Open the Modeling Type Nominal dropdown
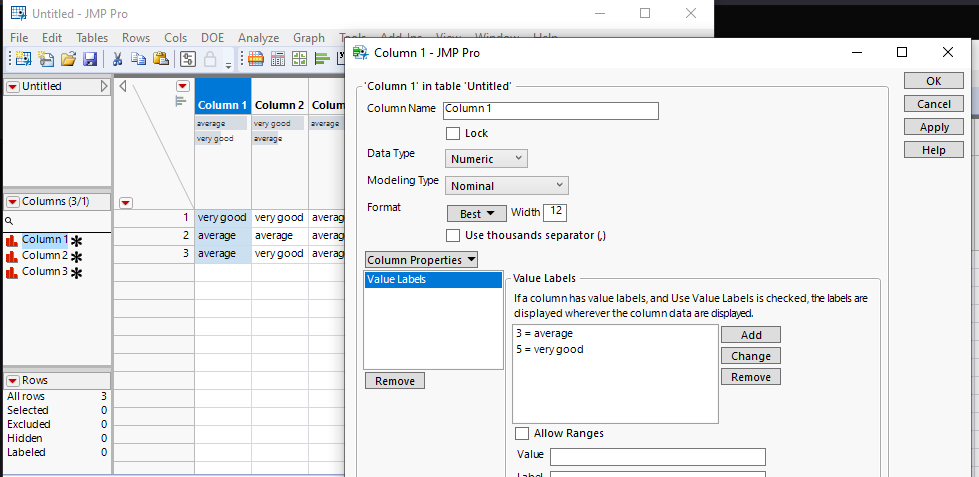979x477 pixels. (x=506, y=185)
